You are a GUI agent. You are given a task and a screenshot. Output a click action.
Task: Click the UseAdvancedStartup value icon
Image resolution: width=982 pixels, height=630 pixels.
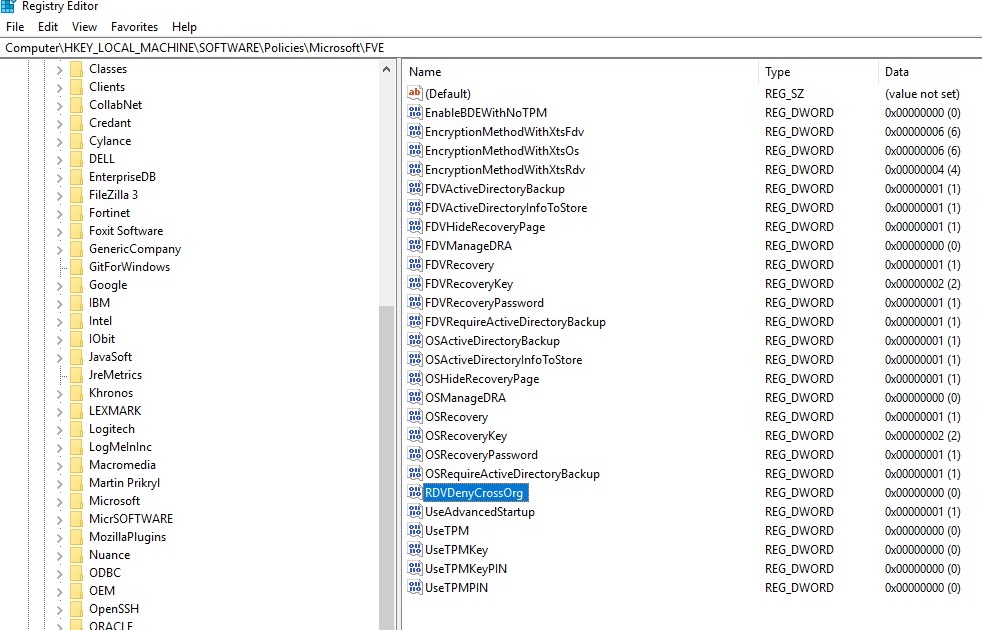[x=414, y=511]
